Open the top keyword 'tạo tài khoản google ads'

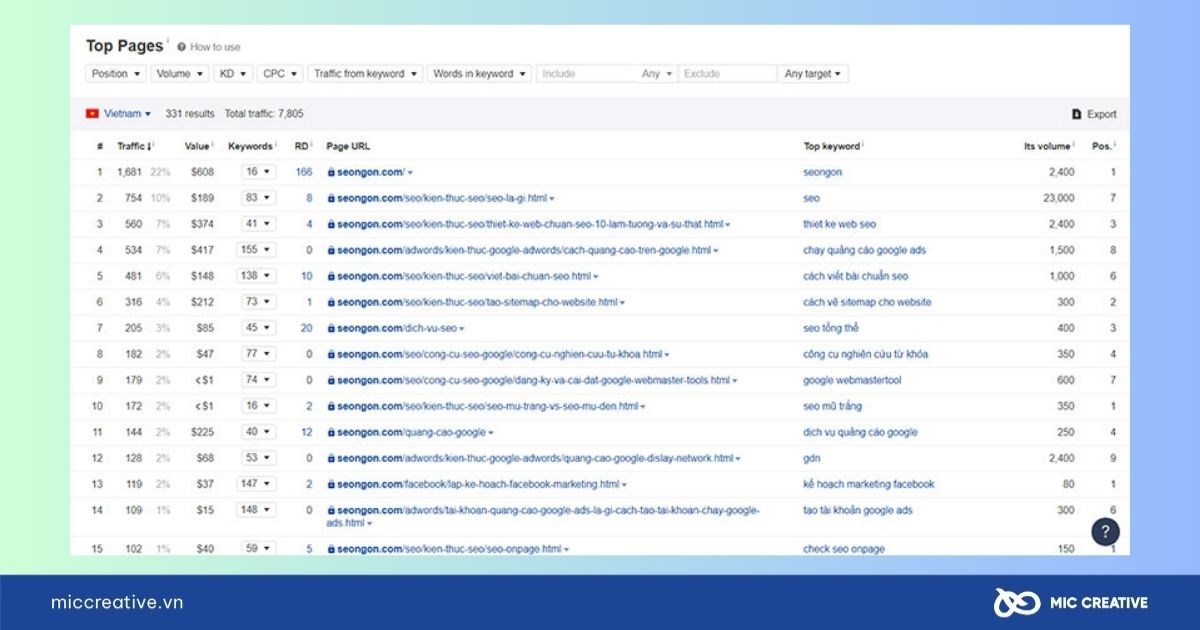tap(858, 510)
